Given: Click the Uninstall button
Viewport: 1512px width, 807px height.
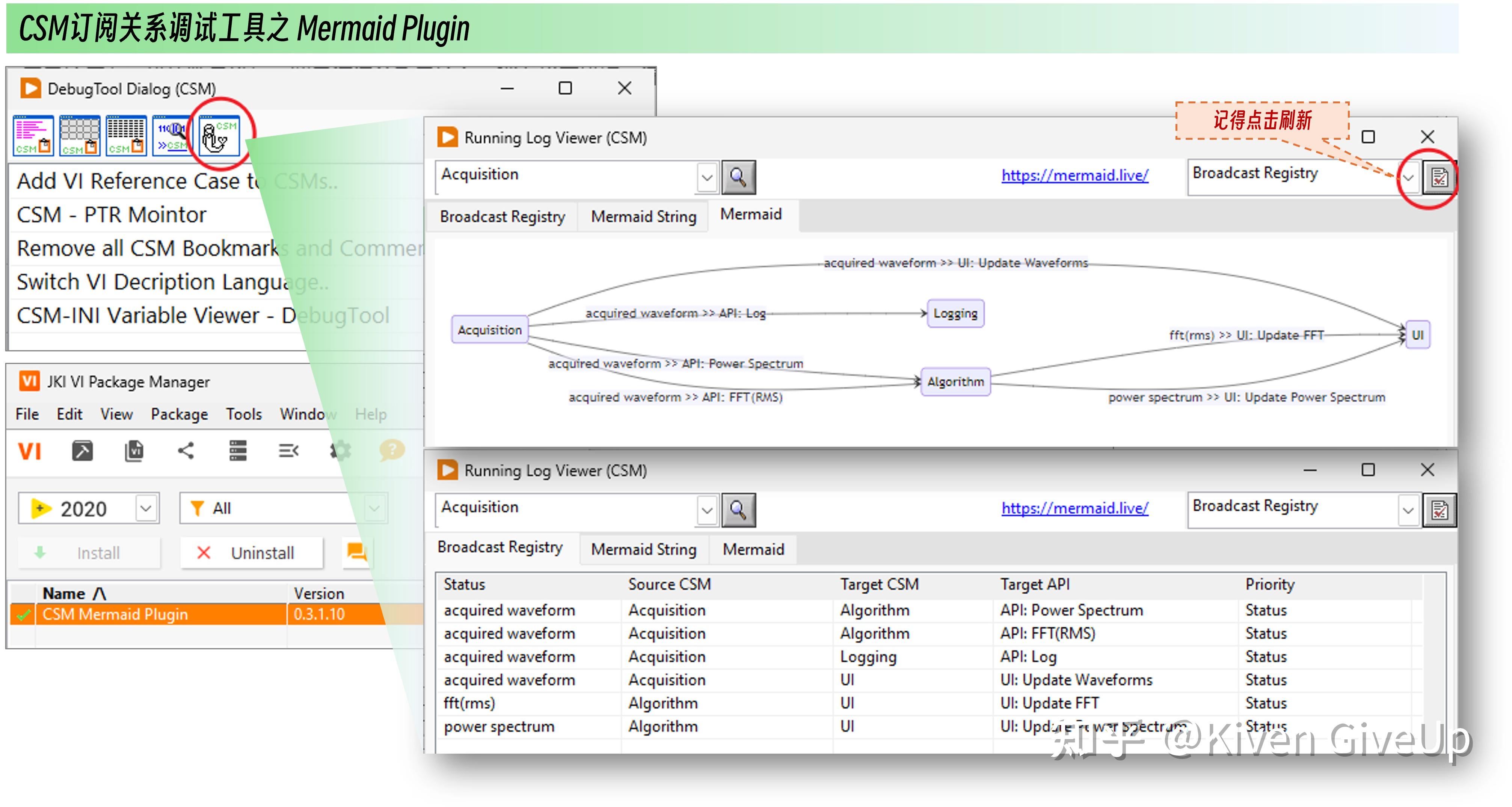Looking at the screenshot, I should pyautogui.click(x=252, y=553).
